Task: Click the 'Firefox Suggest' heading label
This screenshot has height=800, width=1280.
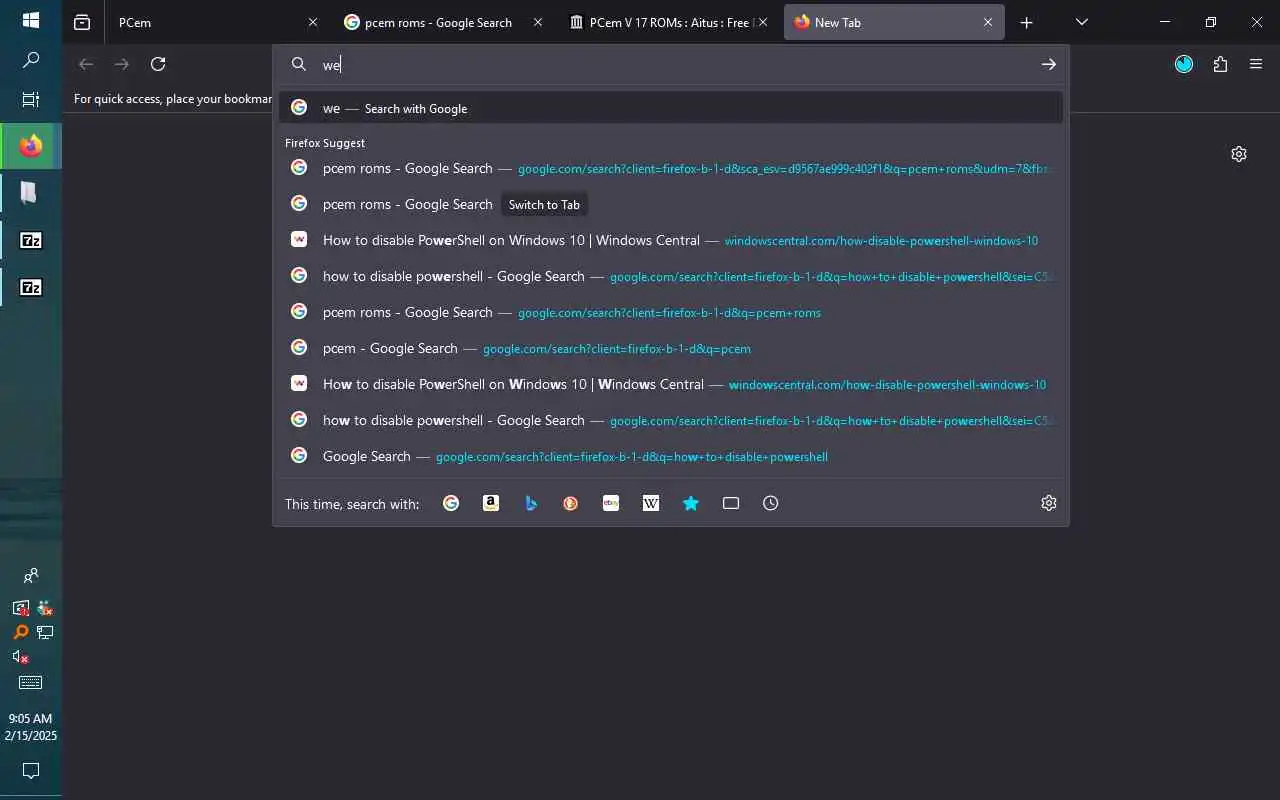Action: [x=325, y=143]
